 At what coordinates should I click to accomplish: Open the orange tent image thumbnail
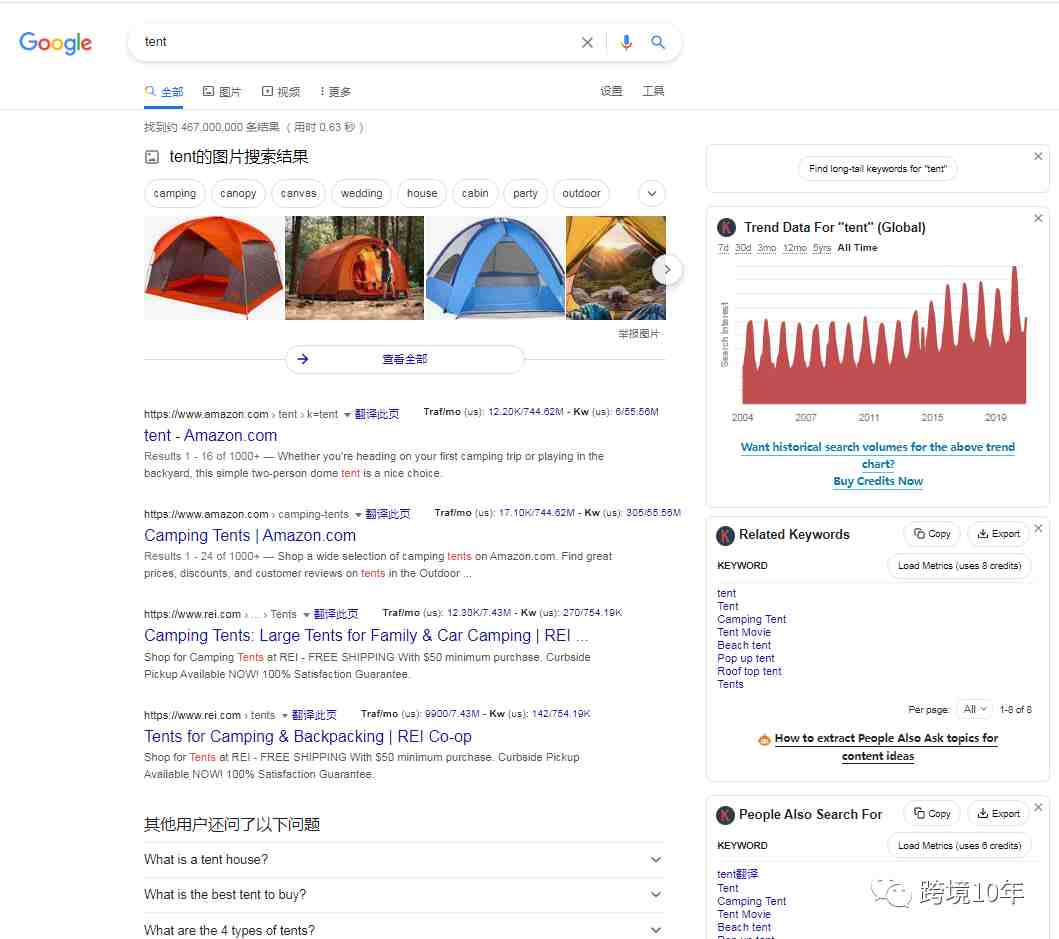click(x=213, y=268)
